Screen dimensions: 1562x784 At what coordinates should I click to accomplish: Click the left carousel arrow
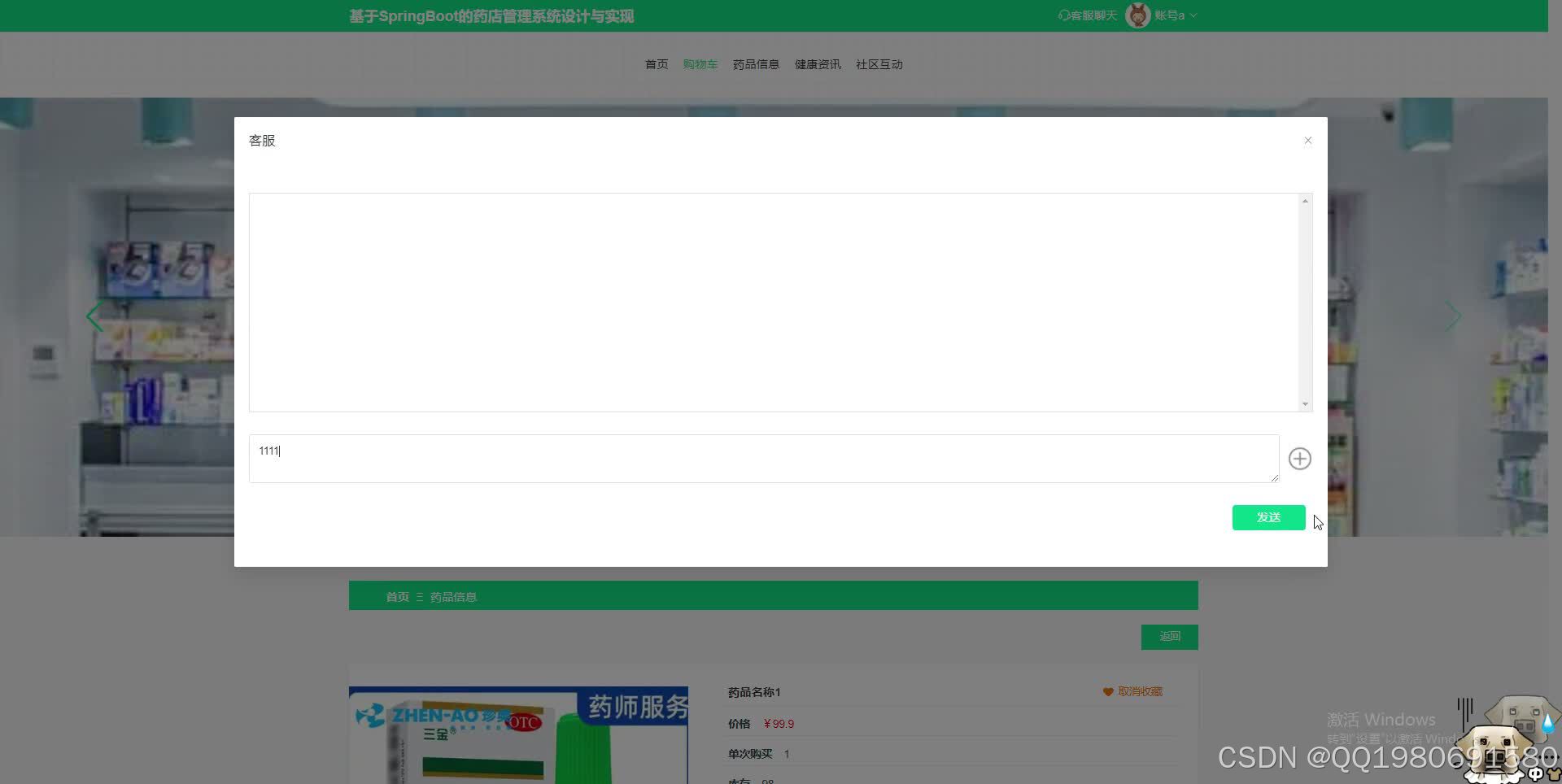94,316
